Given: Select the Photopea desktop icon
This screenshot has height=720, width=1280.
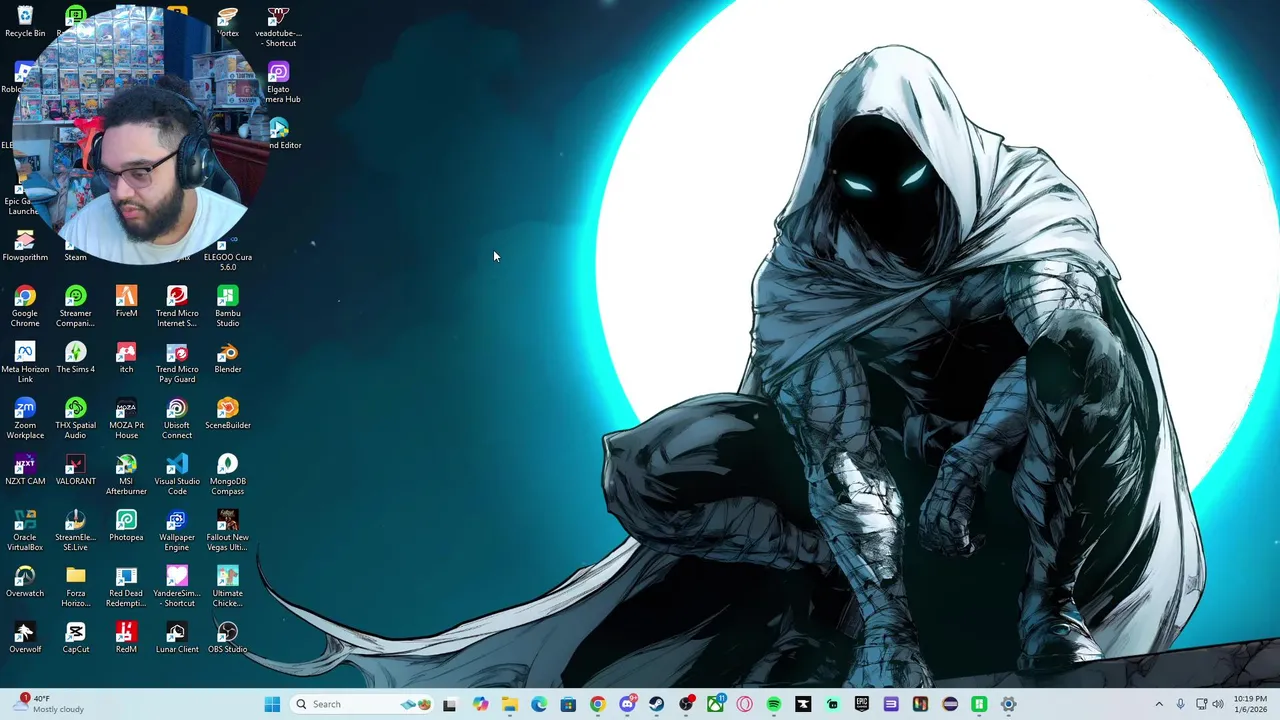Looking at the screenshot, I should click(126, 525).
